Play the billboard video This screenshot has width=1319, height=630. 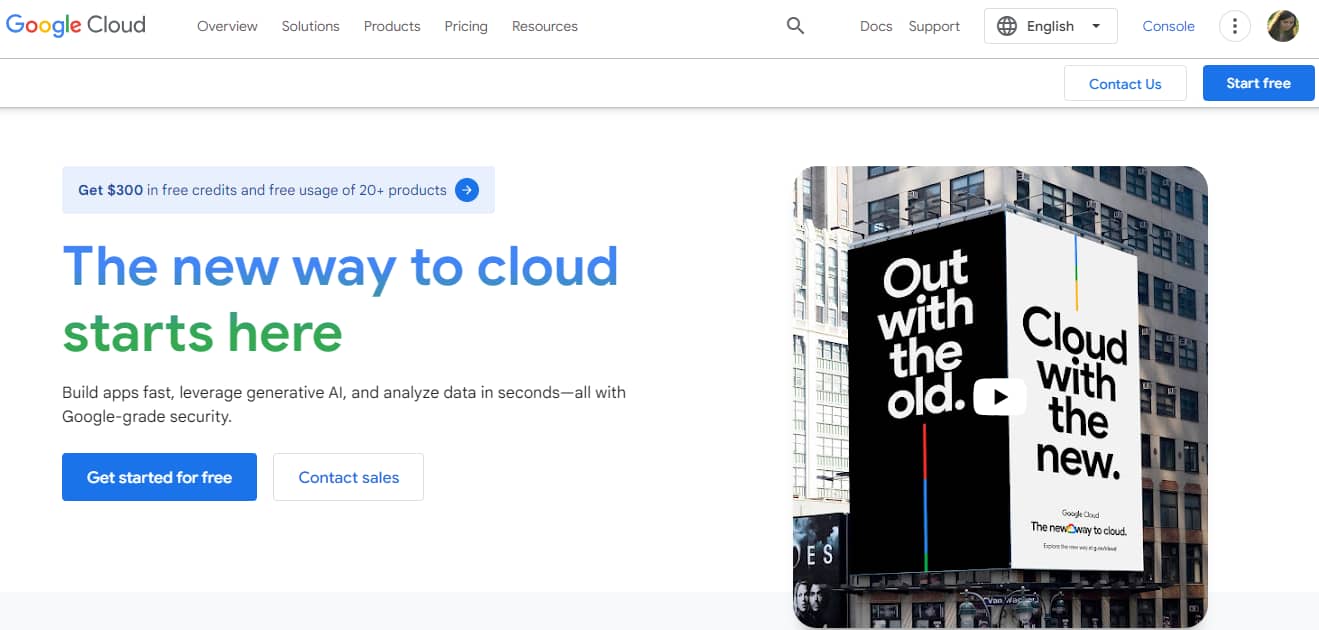tap(1000, 397)
